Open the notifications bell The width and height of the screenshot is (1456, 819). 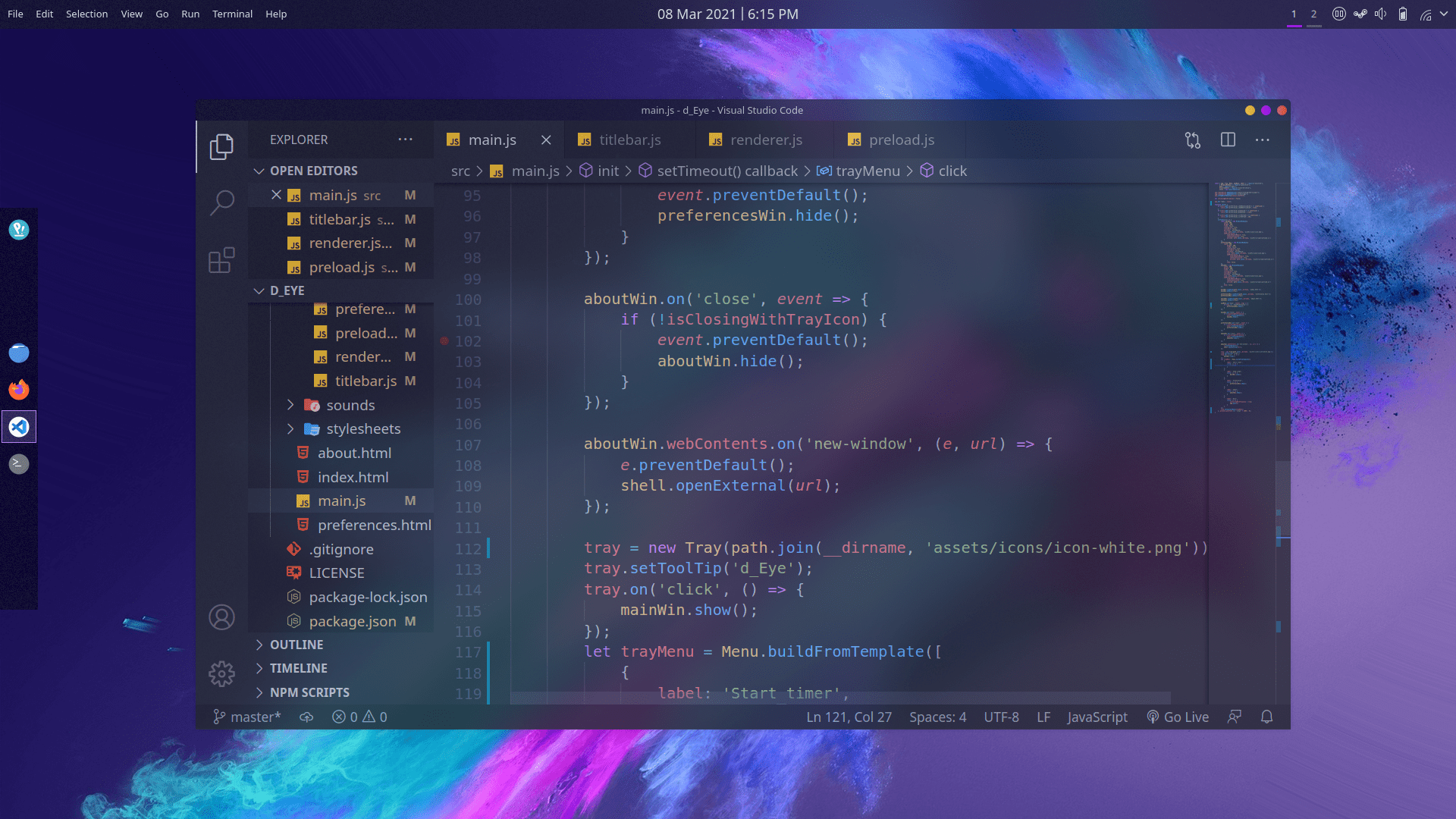pyautogui.click(x=1266, y=717)
